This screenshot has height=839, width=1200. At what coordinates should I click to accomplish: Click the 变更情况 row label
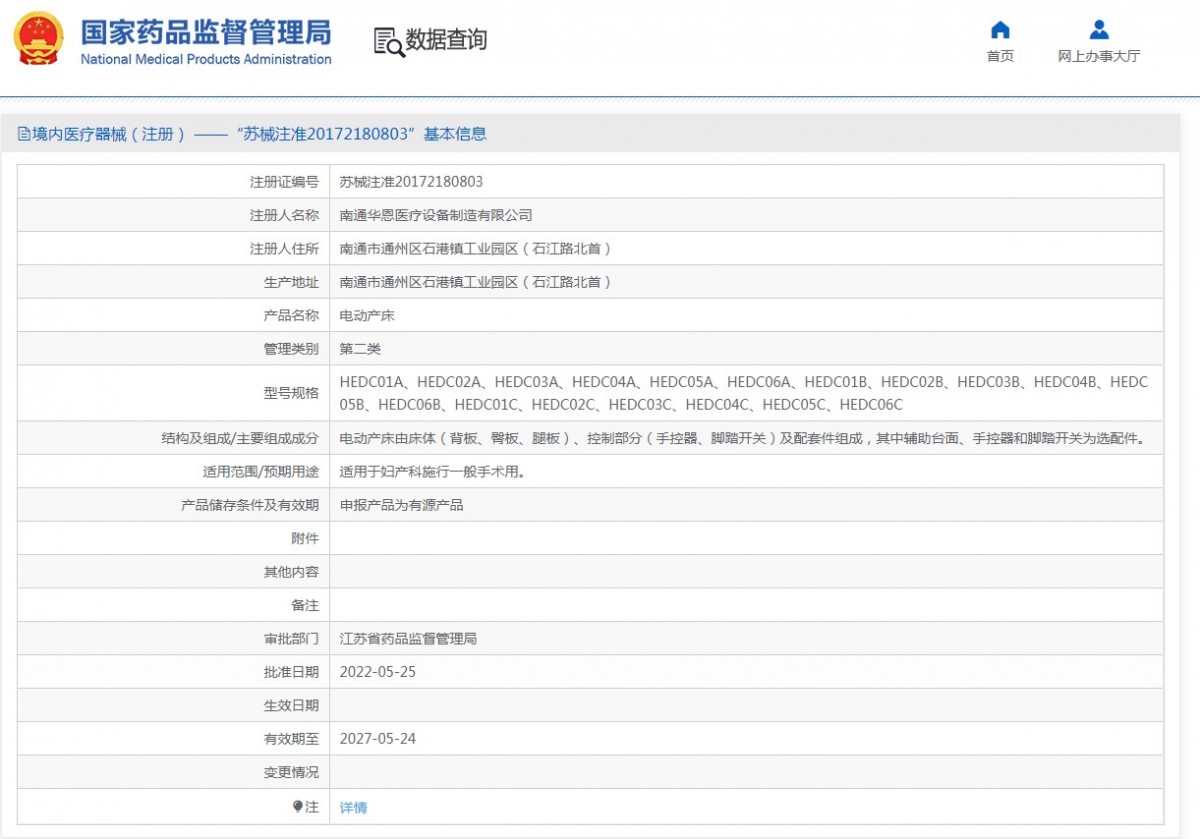(291, 772)
